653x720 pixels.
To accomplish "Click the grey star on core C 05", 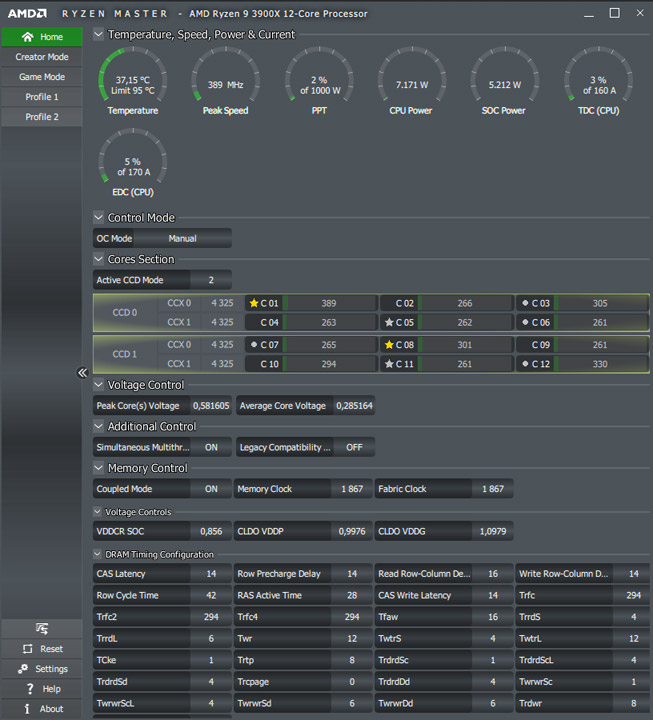I will point(389,322).
